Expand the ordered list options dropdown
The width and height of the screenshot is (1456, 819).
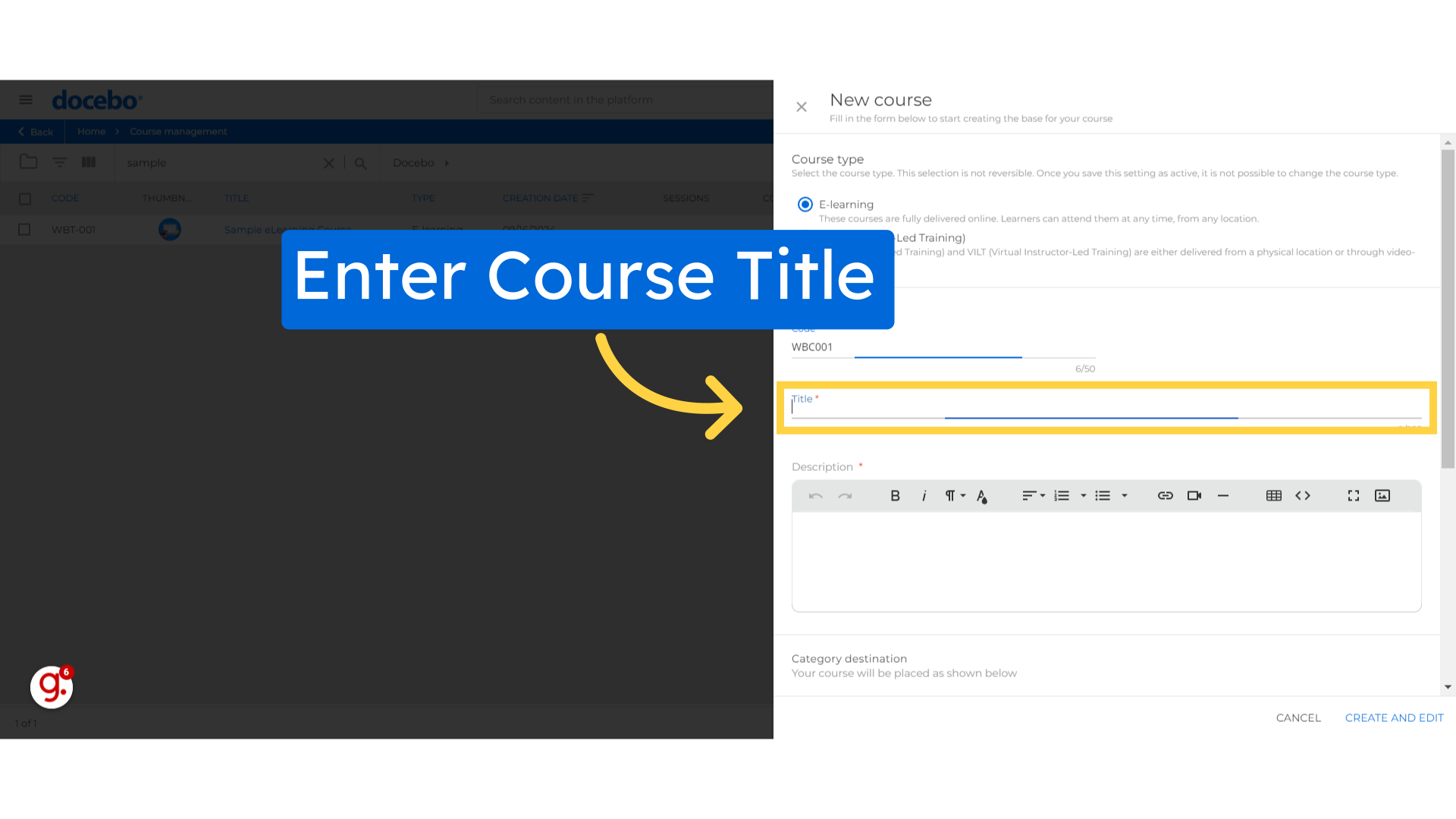tap(1083, 495)
